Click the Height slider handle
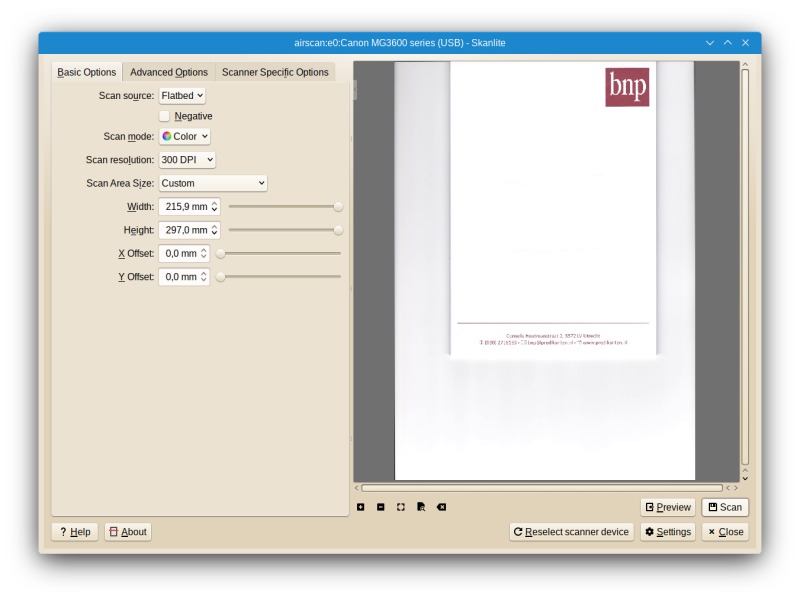The width and height of the screenshot is (800, 600). point(338,230)
